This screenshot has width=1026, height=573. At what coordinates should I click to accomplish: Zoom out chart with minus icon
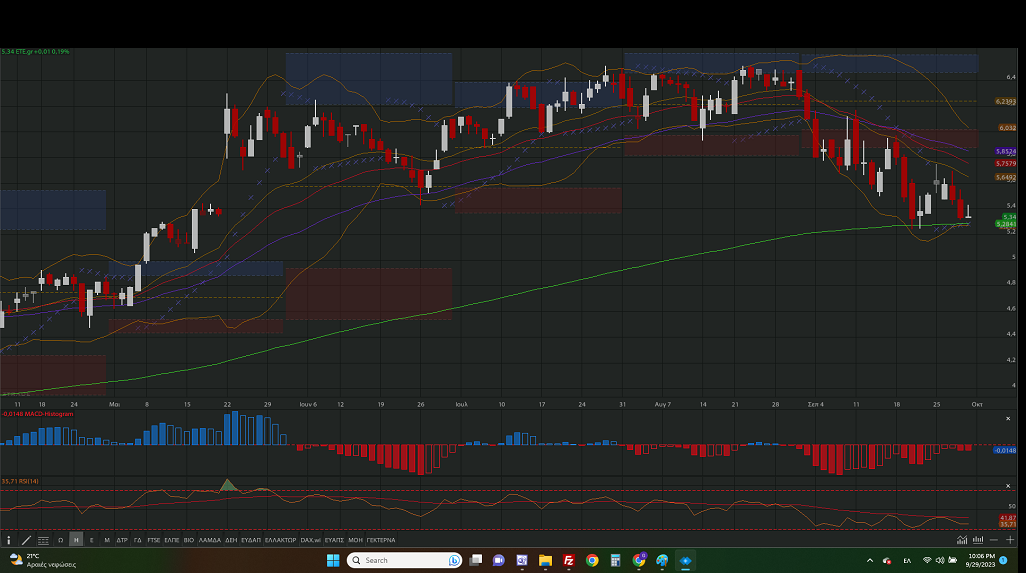[994, 540]
